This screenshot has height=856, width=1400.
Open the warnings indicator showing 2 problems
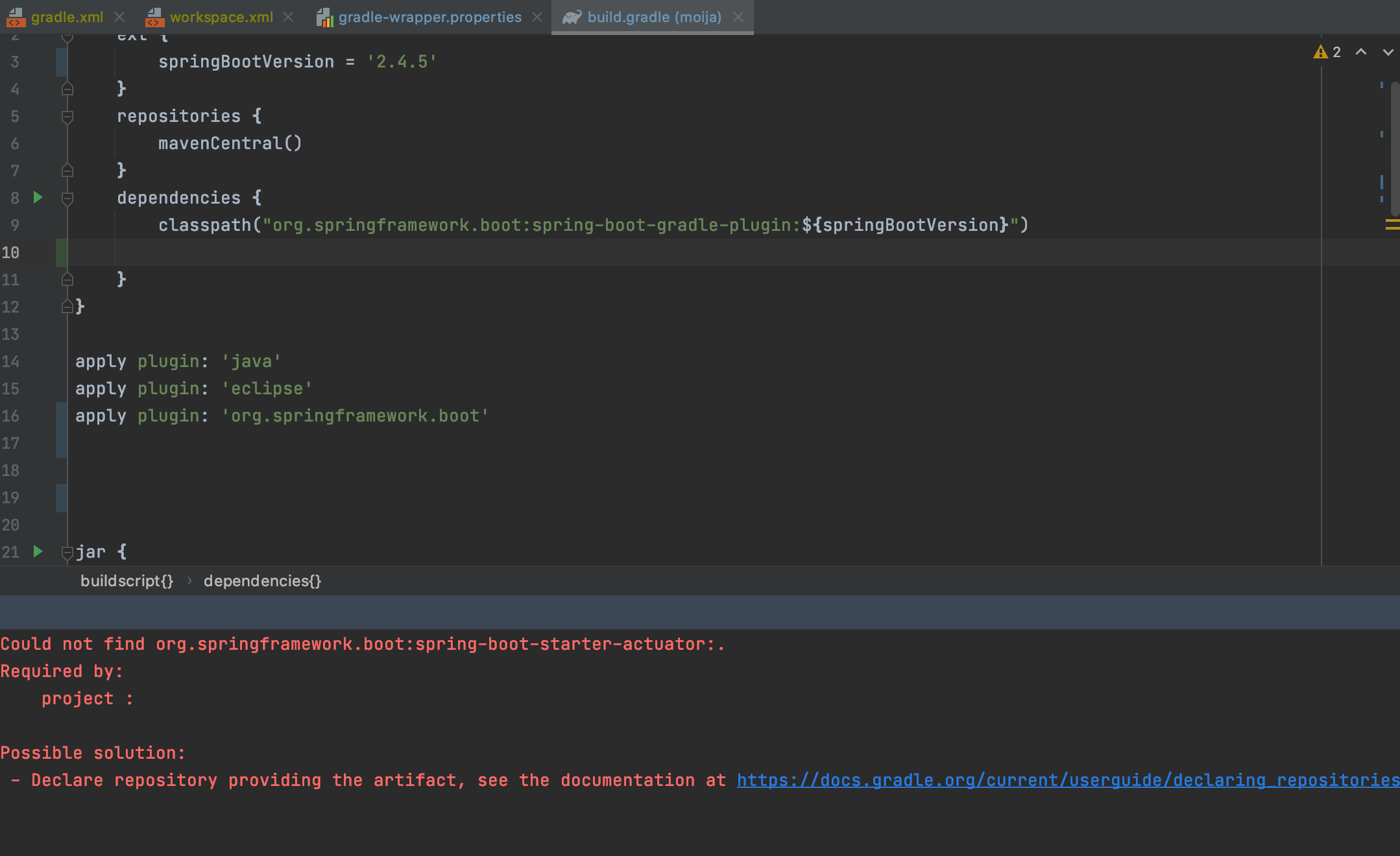(x=1327, y=52)
